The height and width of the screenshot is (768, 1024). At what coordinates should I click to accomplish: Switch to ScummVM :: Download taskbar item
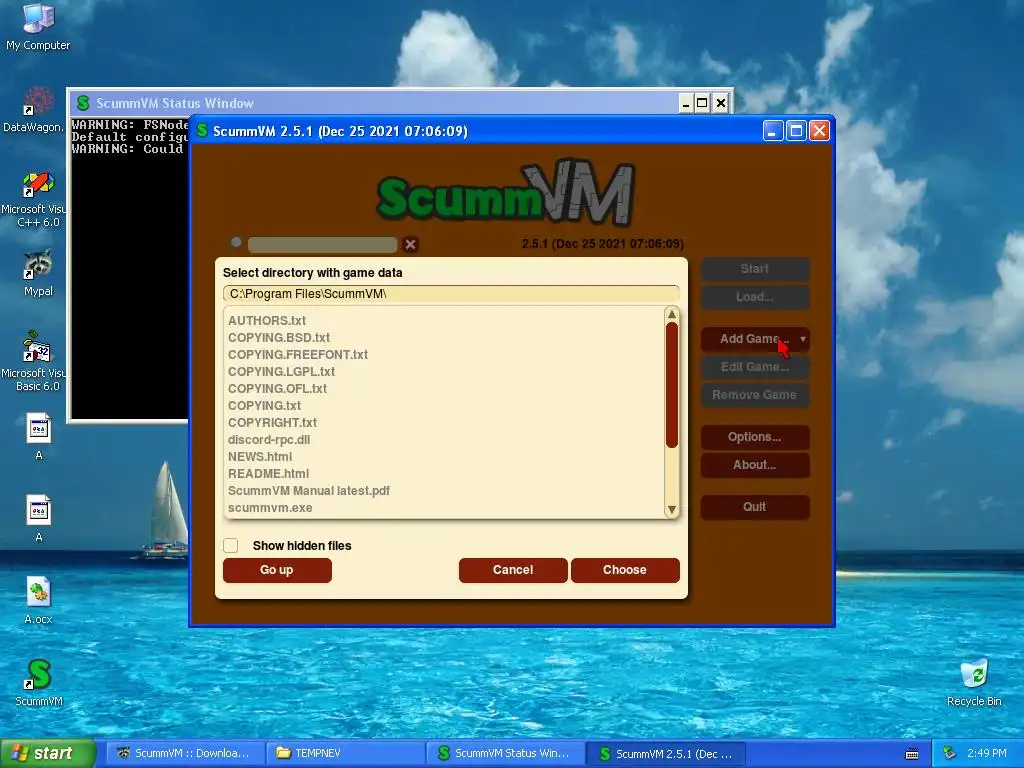click(x=186, y=754)
